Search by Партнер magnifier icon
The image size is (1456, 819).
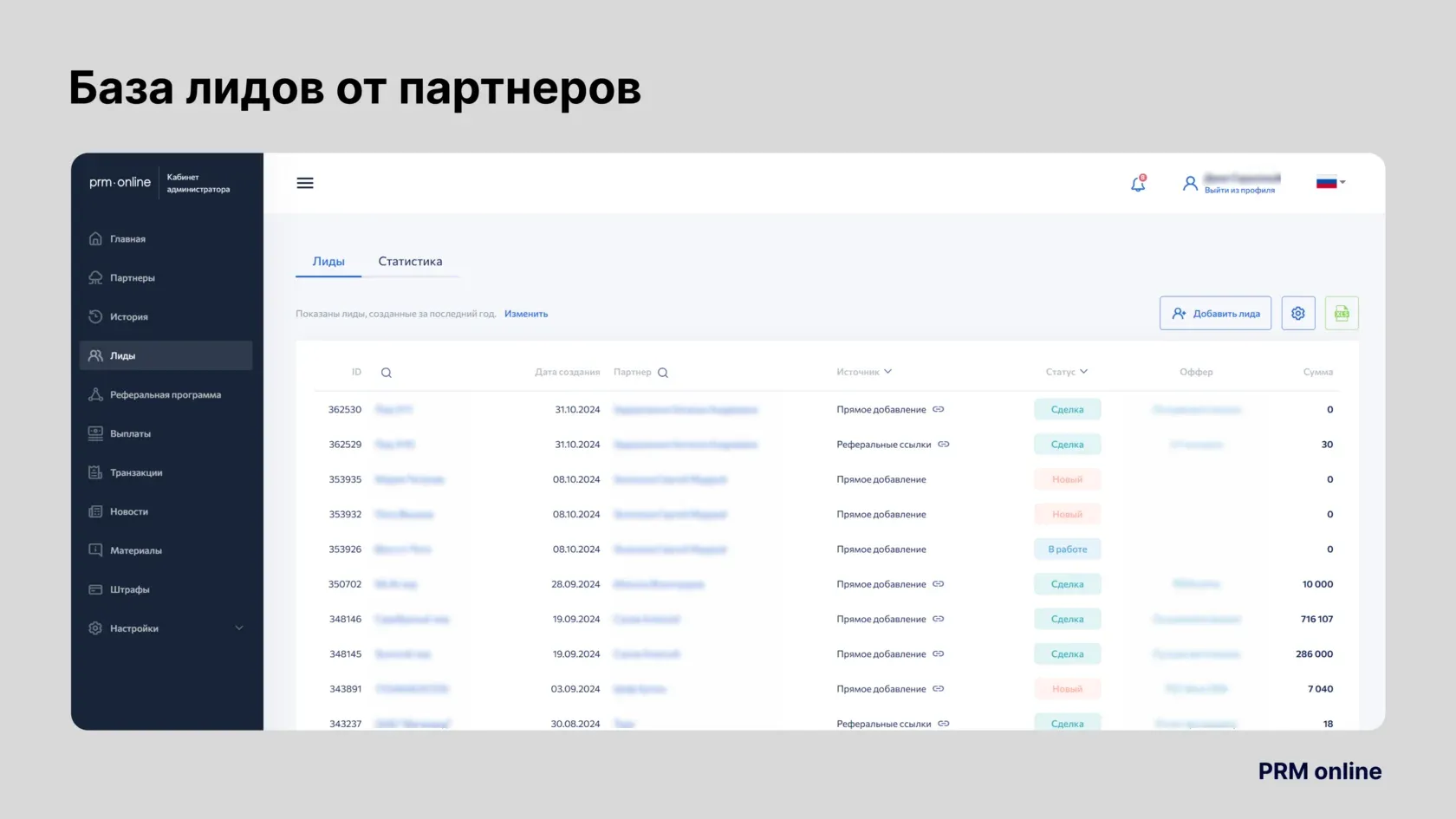click(x=663, y=373)
